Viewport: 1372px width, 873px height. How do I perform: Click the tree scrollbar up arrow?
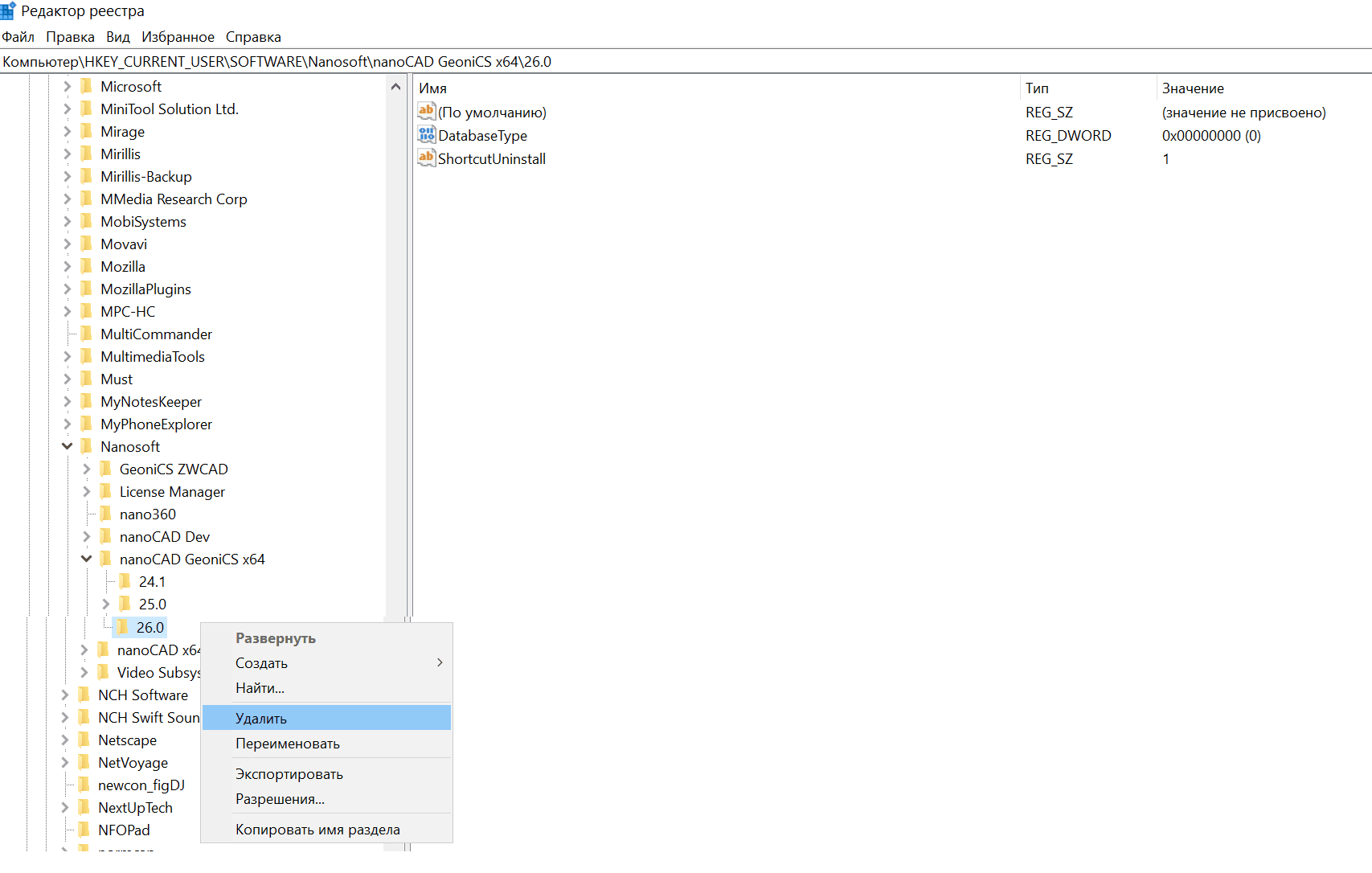[395, 87]
